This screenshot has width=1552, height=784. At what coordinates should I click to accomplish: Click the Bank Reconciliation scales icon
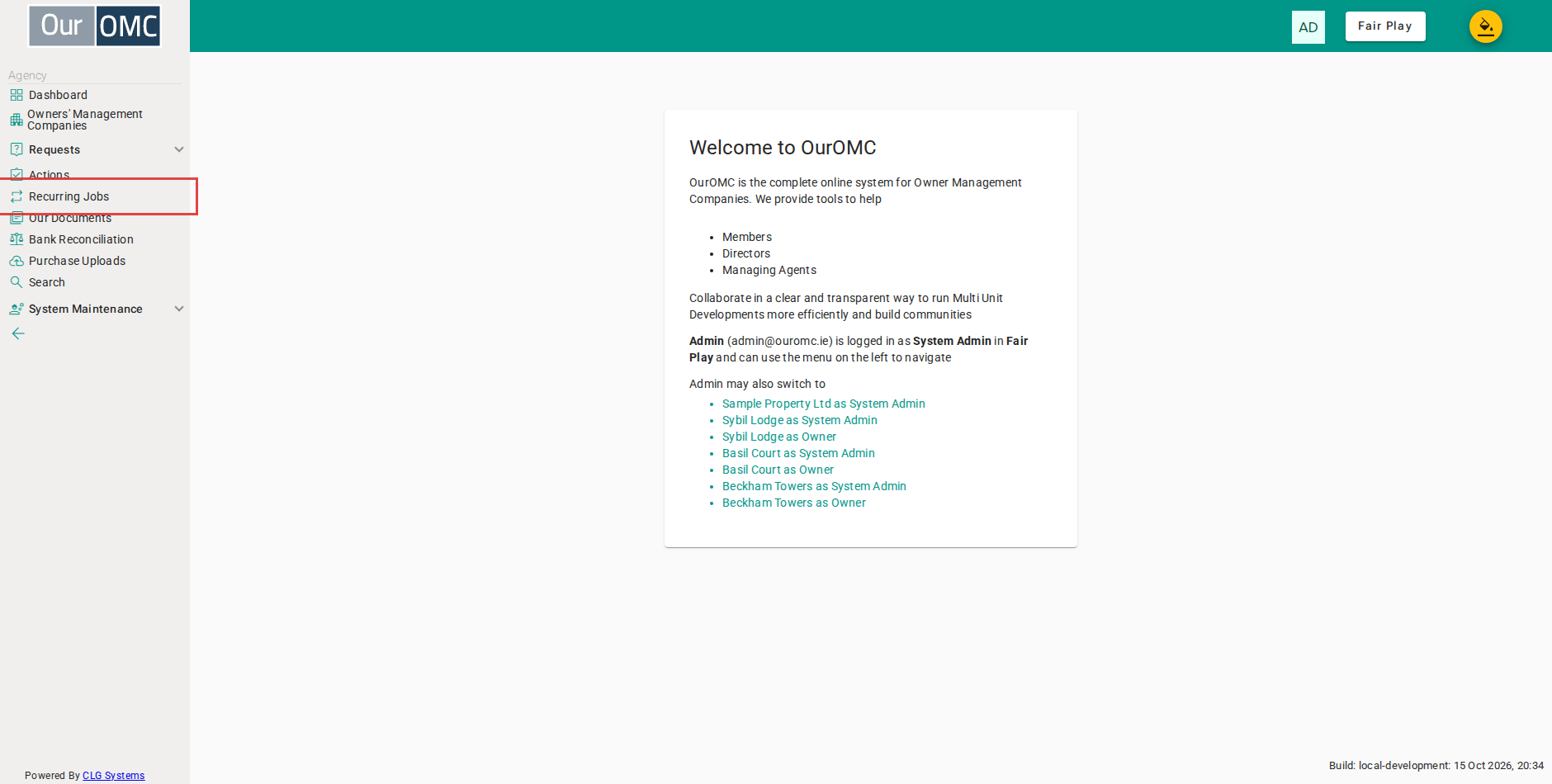[x=17, y=239]
